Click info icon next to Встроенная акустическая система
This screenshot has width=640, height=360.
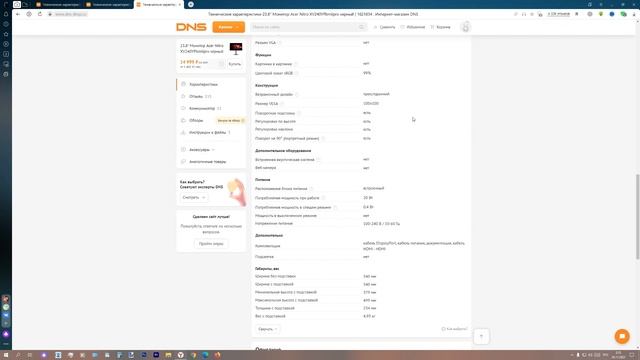point(318,160)
